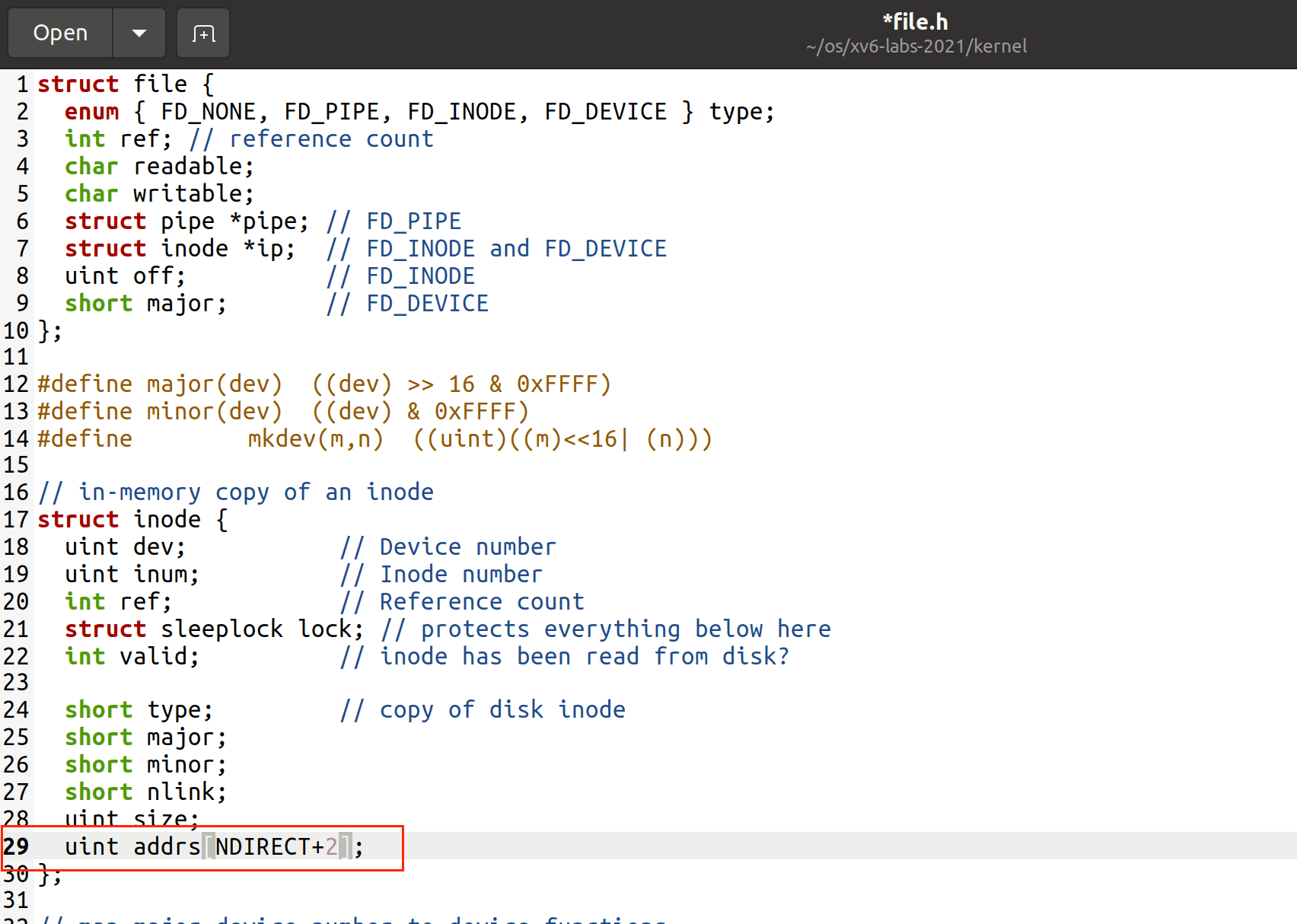The width and height of the screenshot is (1297, 924).
Task: Click '*pipe' pointer on line 6
Action: [266, 221]
